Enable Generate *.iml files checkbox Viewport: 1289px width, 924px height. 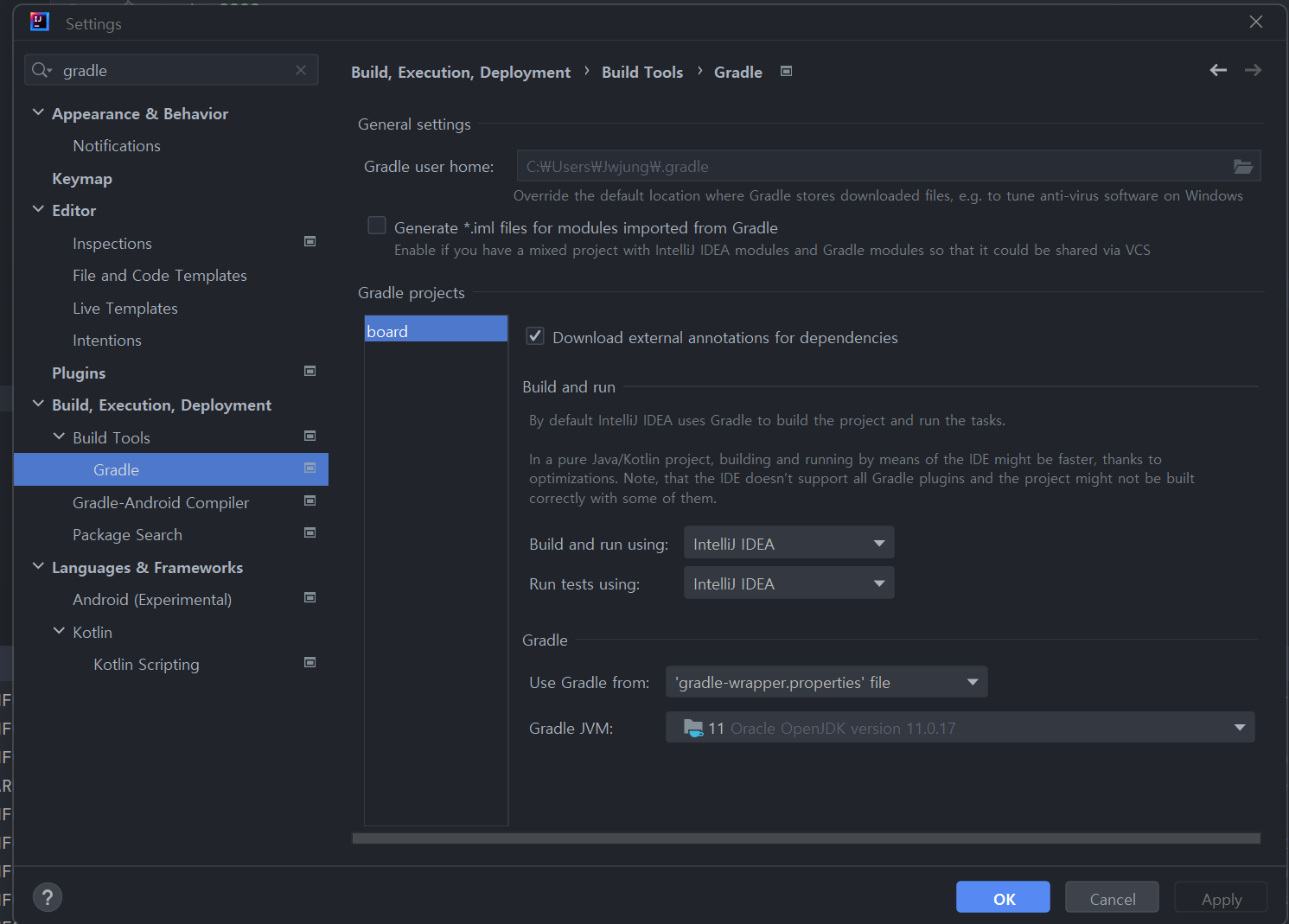tap(377, 226)
